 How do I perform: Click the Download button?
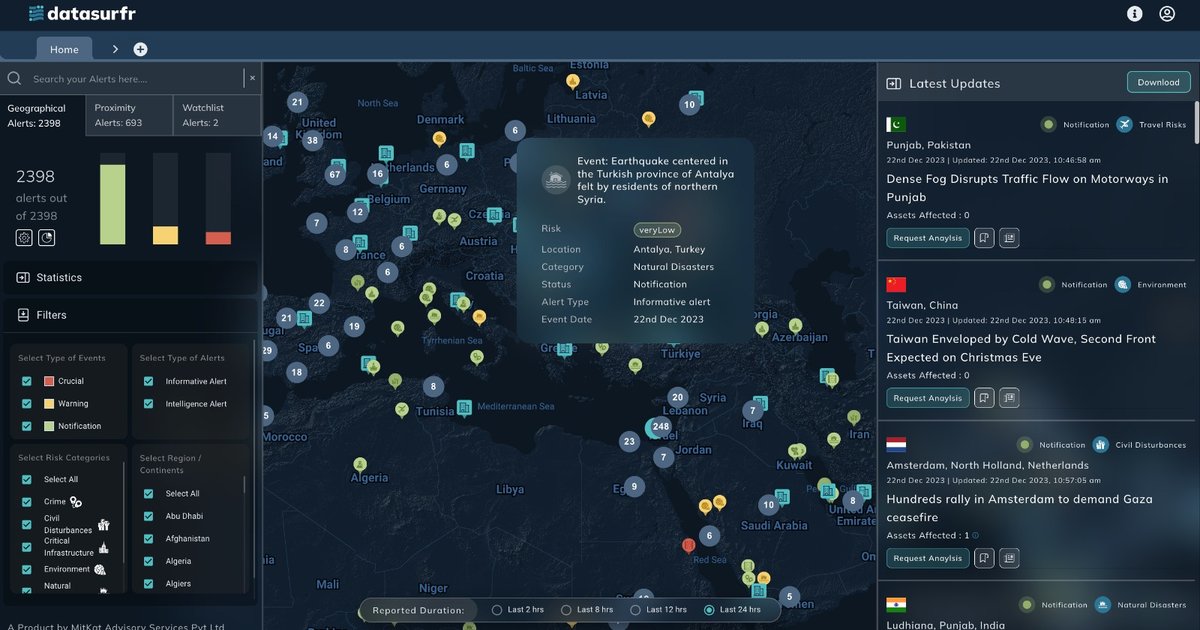tap(1158, 83)
